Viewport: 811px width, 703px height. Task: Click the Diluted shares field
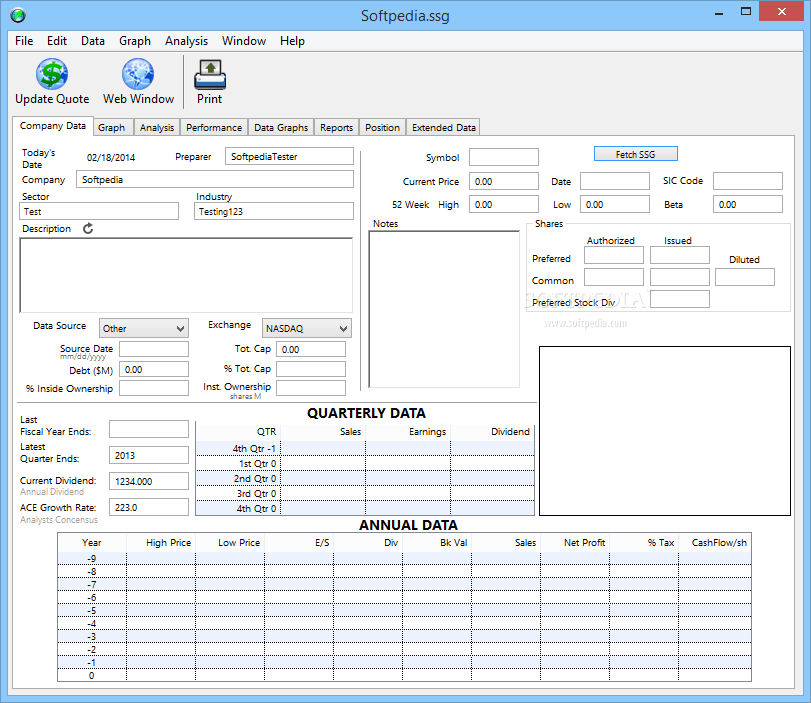click(x=745, y=277)
